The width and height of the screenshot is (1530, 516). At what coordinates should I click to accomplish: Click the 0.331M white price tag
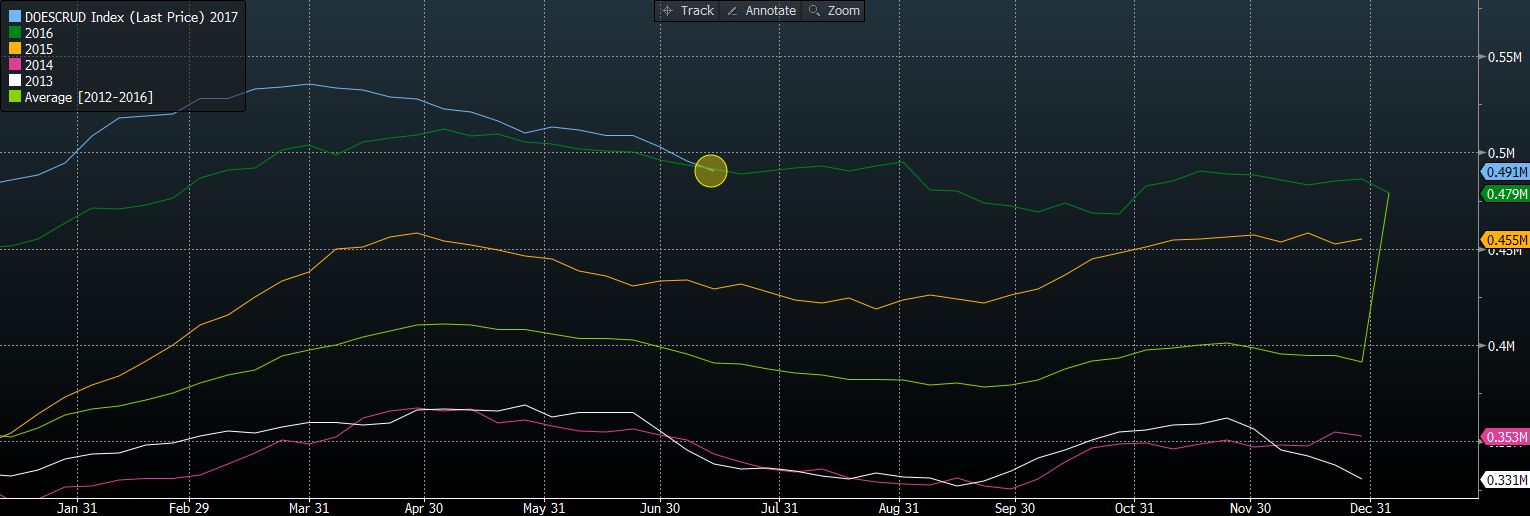pos(1505,481)
